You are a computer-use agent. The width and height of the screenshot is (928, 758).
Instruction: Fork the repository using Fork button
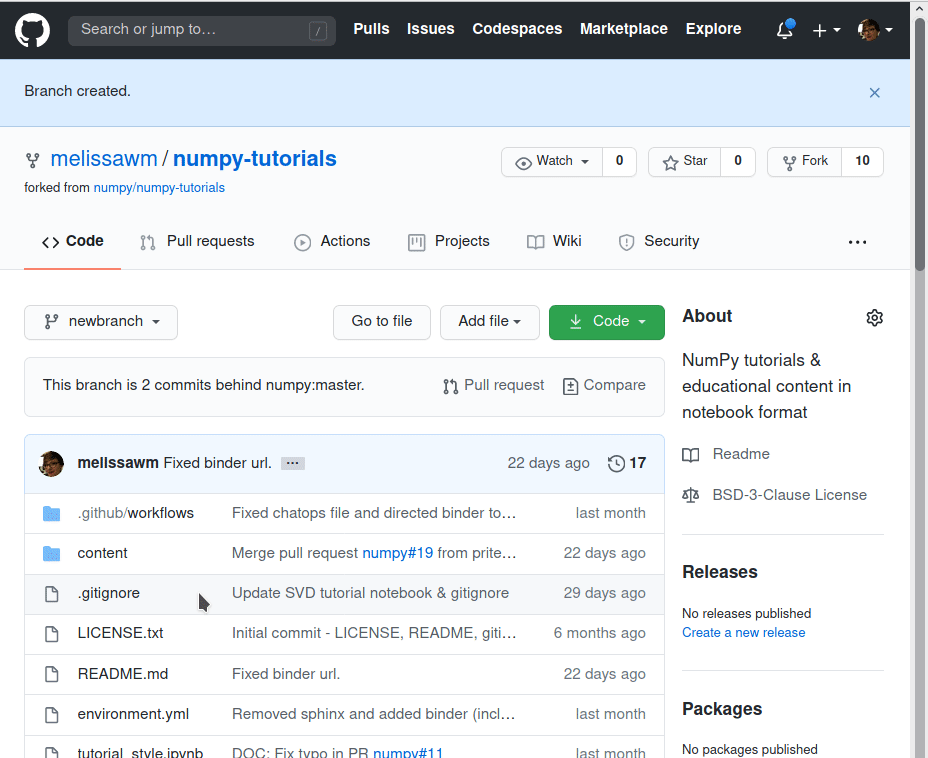click(x=805, y=162)
